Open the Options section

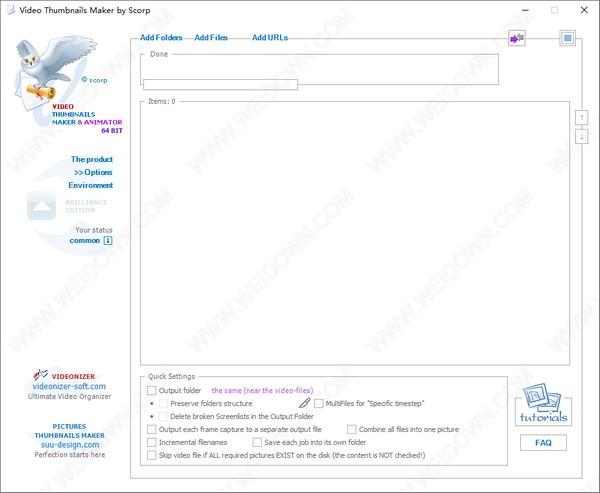pyautogui.click(x=93, y=172)
